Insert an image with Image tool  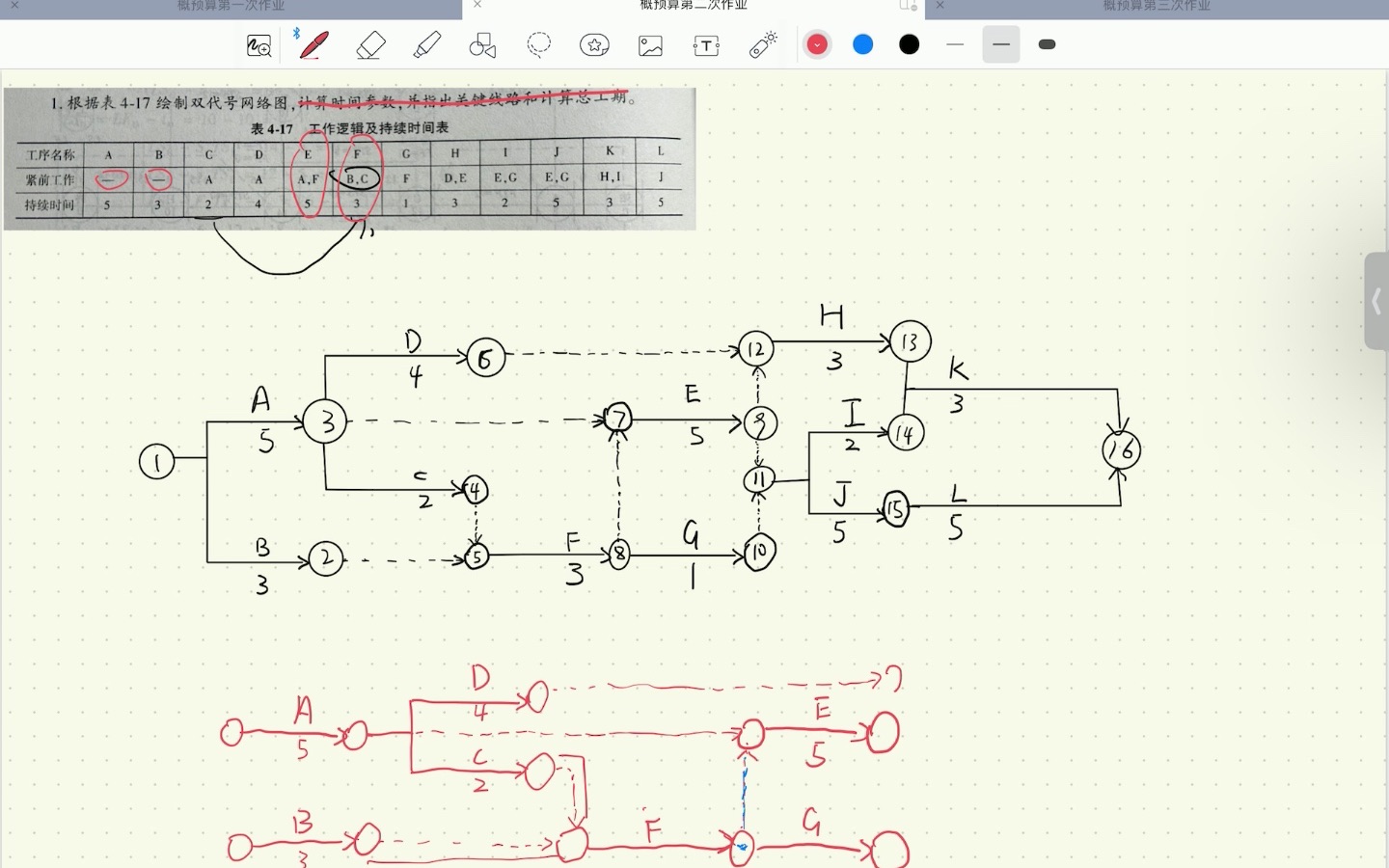click(x=650, y=45)
